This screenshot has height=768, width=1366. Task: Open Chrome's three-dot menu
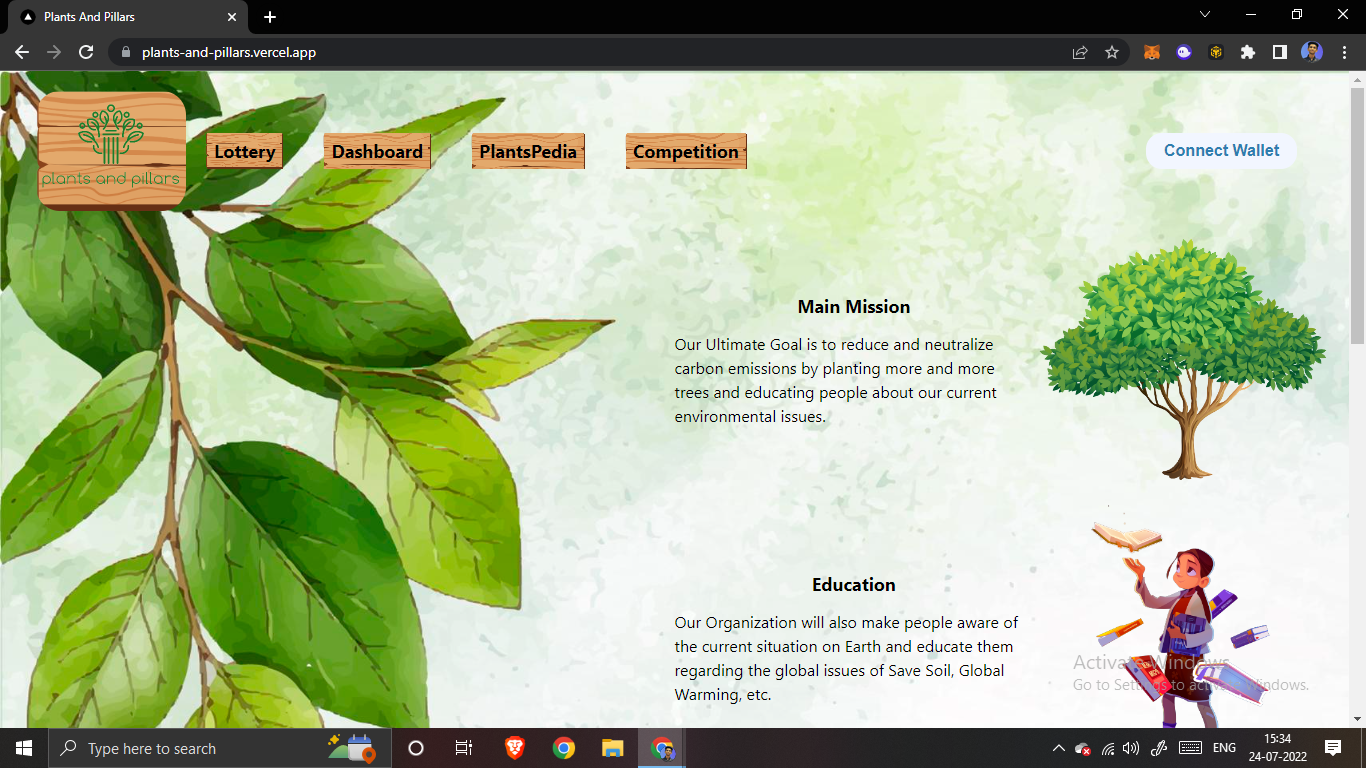click(x=1344, y=51)
